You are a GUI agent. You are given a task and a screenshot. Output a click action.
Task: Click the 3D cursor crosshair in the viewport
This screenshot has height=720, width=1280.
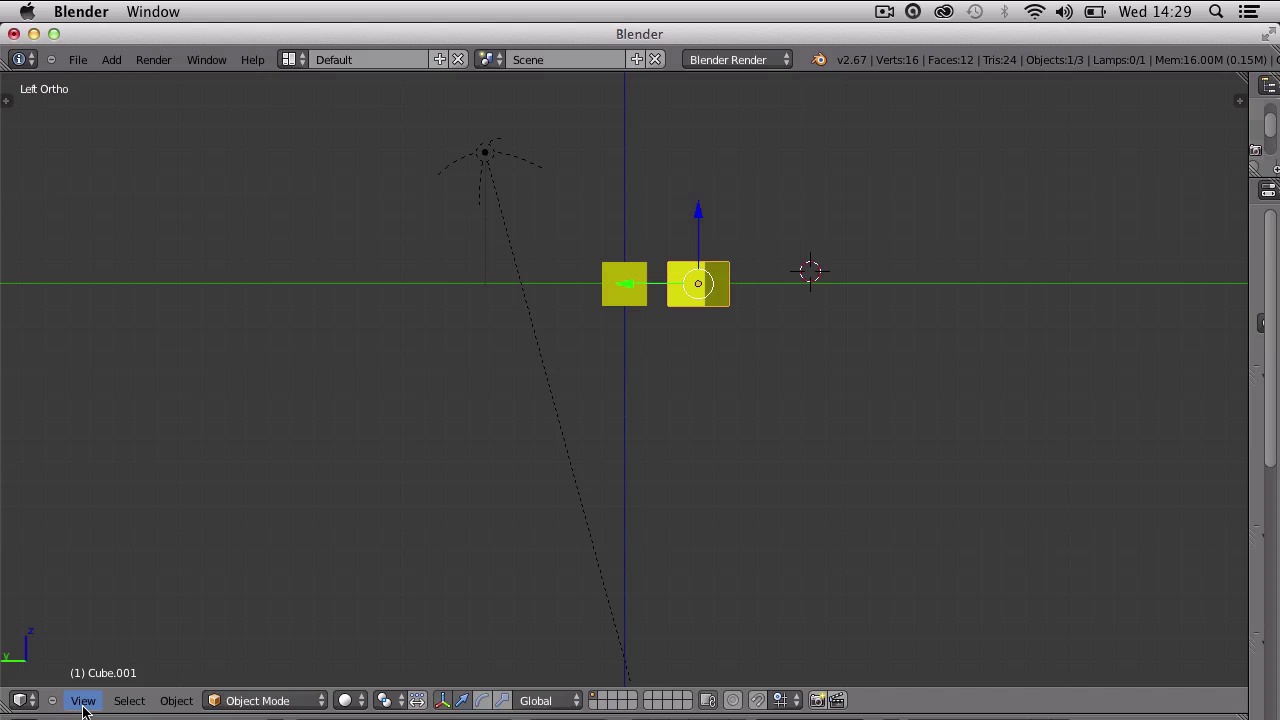(x=810, y=271)
